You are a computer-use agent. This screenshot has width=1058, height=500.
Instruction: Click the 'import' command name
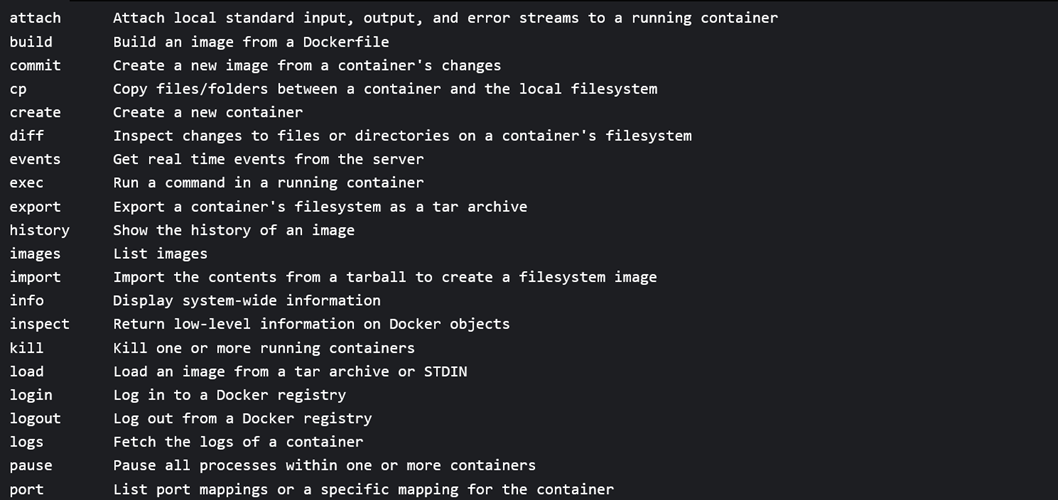pyautogui.click(x=35, y=277)
